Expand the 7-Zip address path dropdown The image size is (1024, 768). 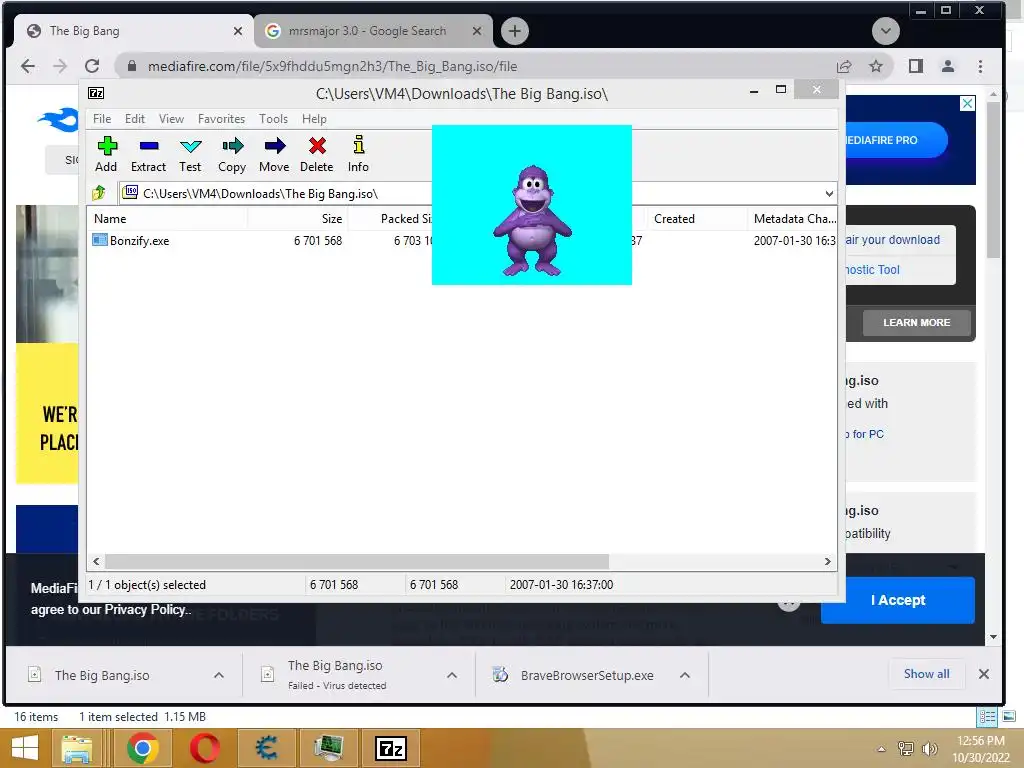pyautogui.click(x=829, y=193)
